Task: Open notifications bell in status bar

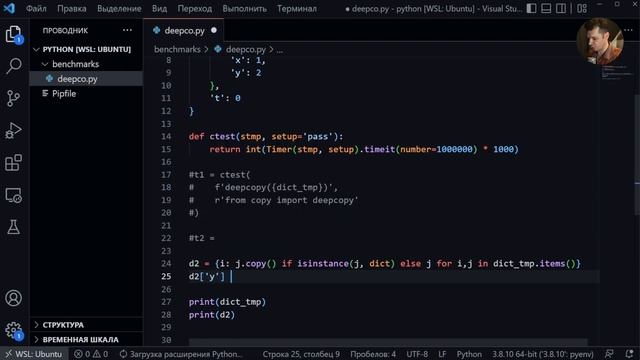Action: pyautogui.click(x=629, y=354)
